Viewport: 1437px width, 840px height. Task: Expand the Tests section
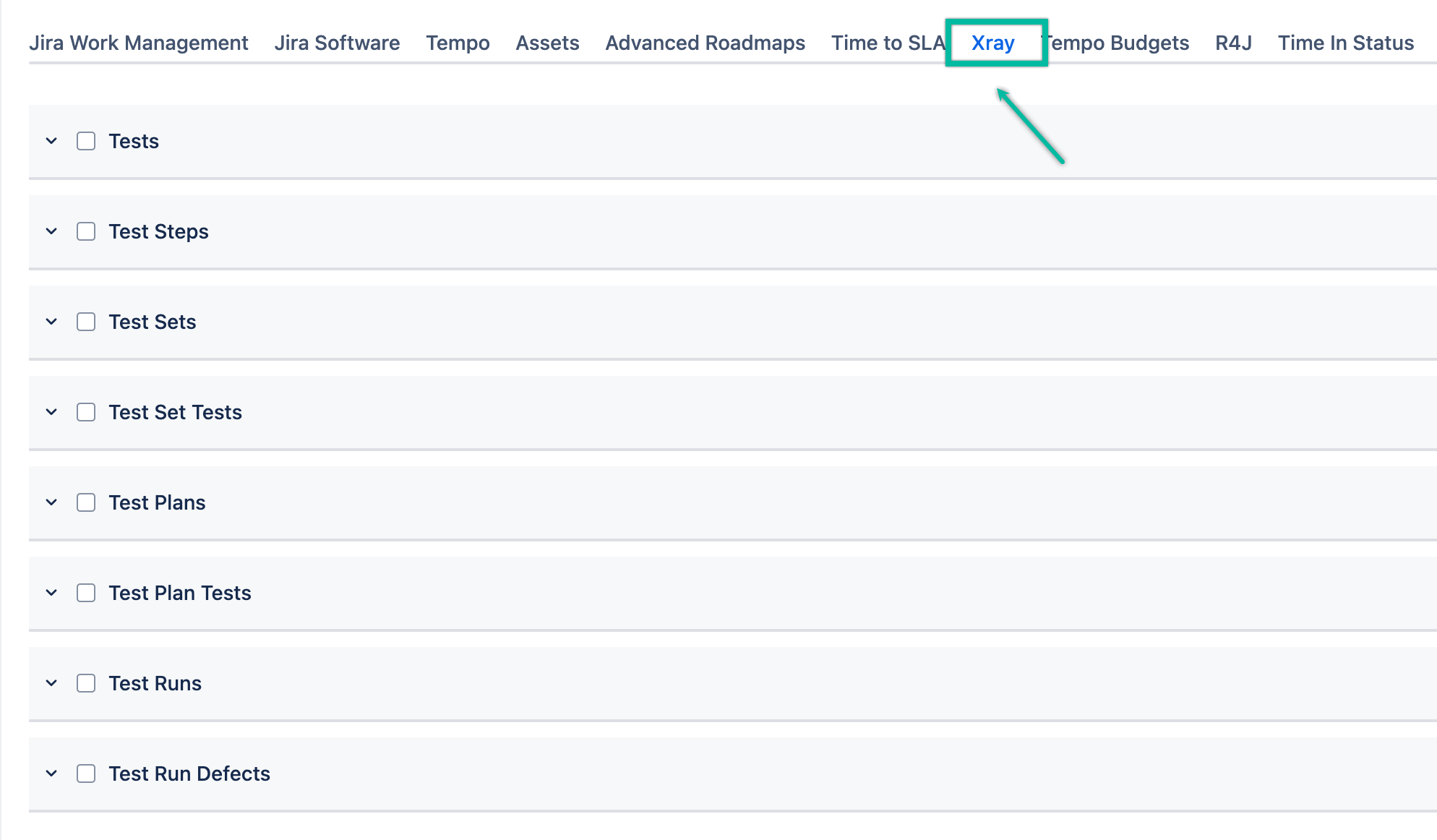pos(51,141)
